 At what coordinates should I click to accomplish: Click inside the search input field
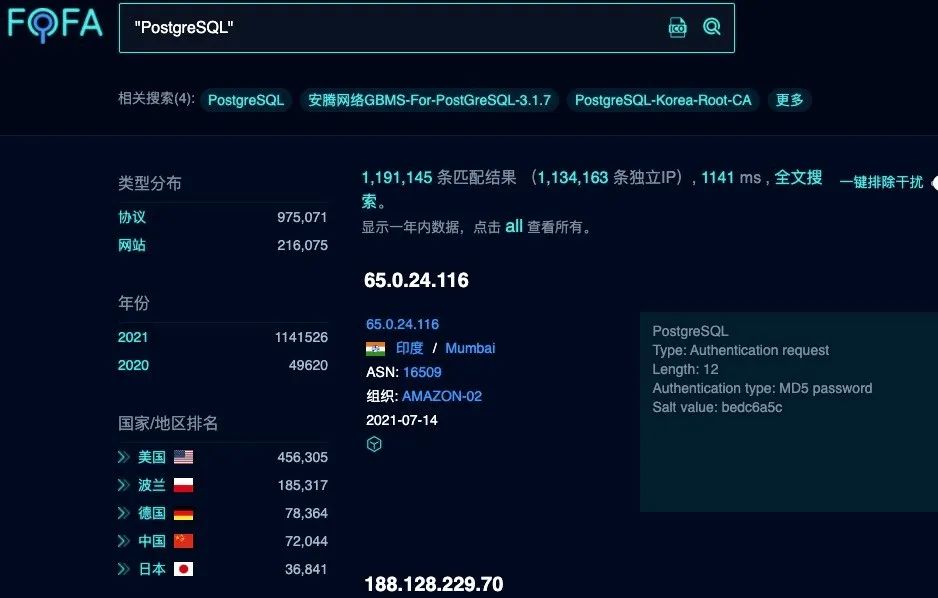(x=400, y=28)
